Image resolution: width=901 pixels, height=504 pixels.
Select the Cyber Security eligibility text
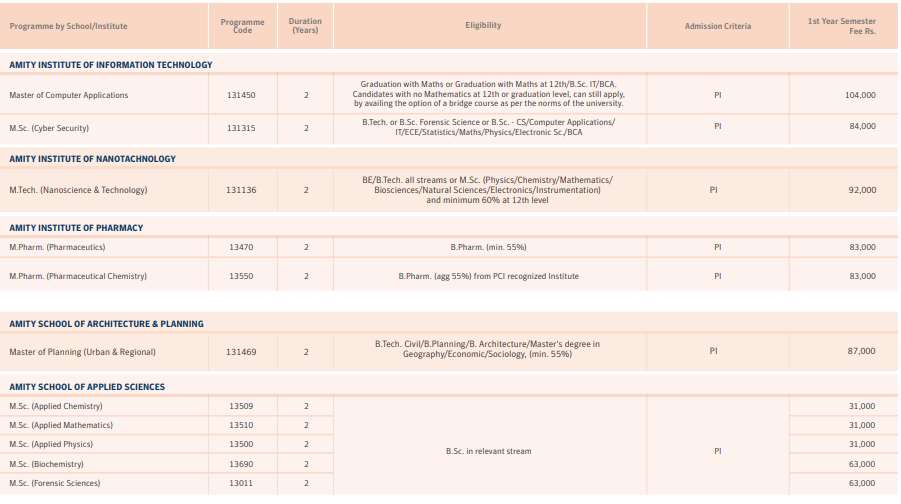coord(488,128)
